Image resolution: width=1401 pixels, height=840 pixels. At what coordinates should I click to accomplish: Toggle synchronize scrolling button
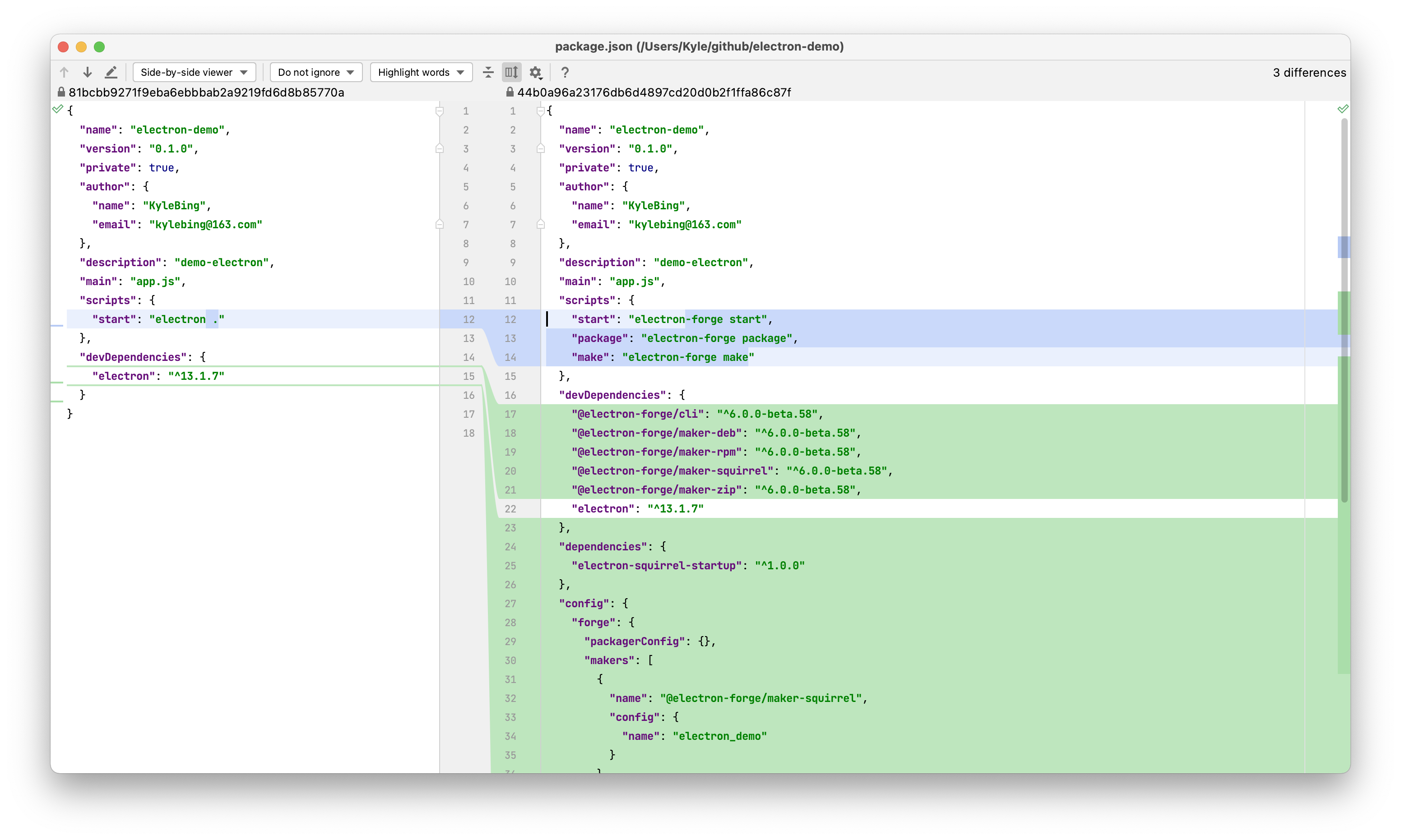511,73
